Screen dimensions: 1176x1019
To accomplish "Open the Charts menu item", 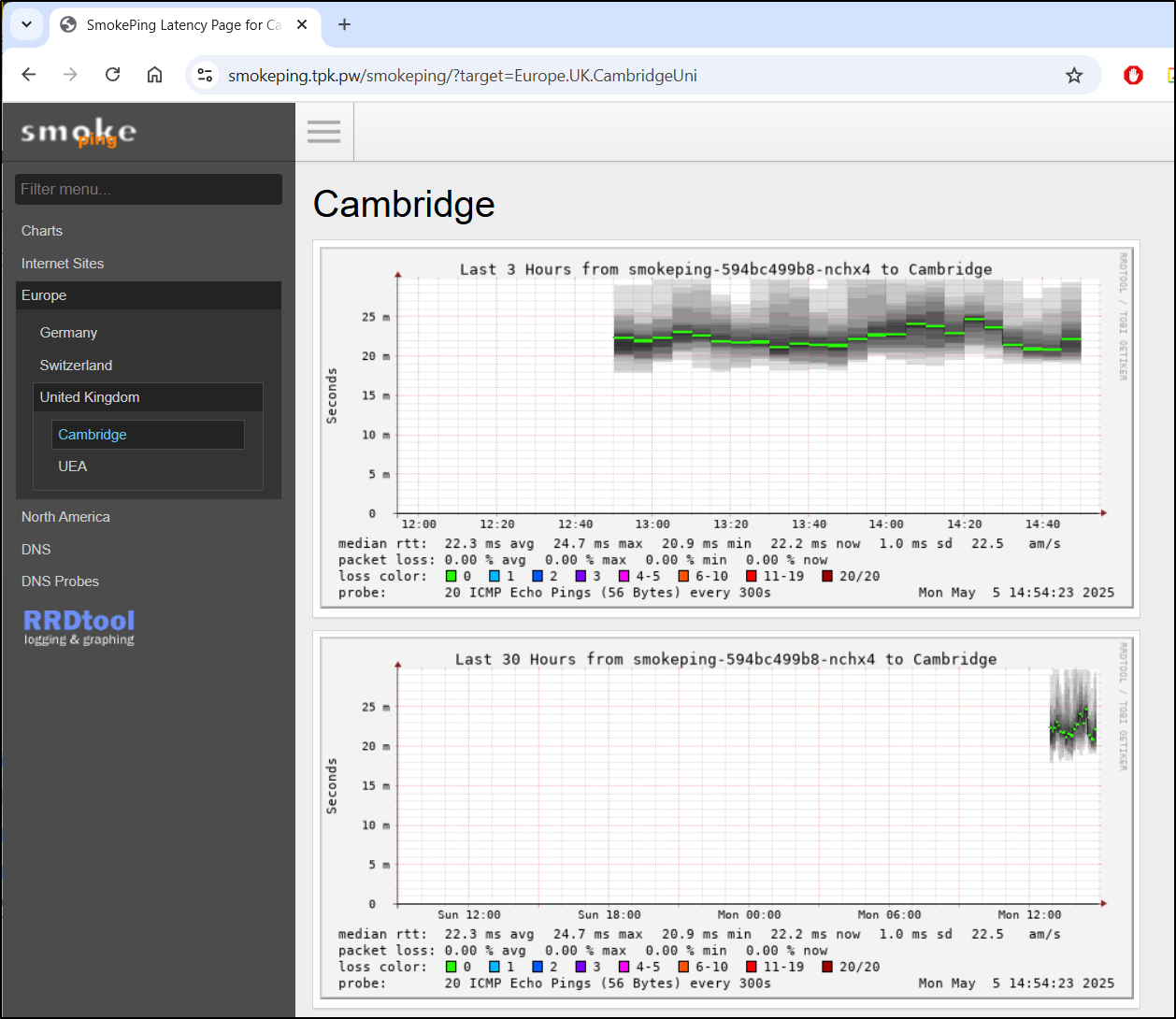I will (42, 231).
